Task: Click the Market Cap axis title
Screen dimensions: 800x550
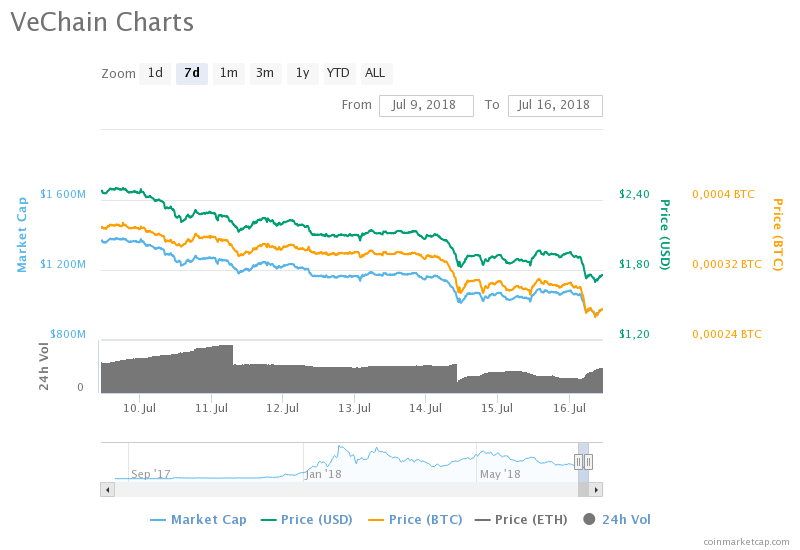Action: coord(22,235)
